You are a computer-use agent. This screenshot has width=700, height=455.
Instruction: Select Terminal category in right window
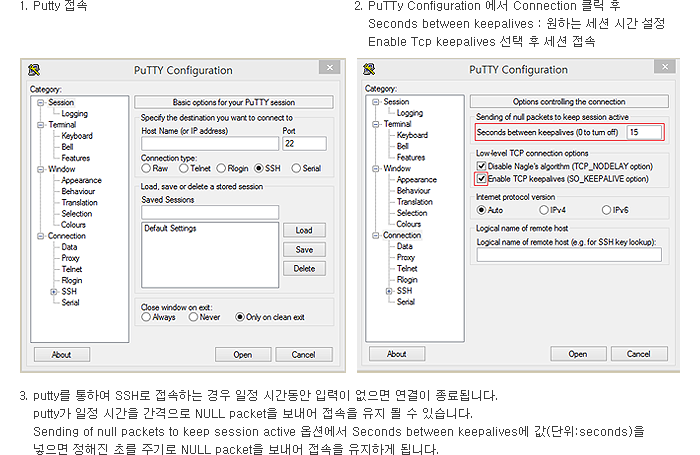pos(397,124)
